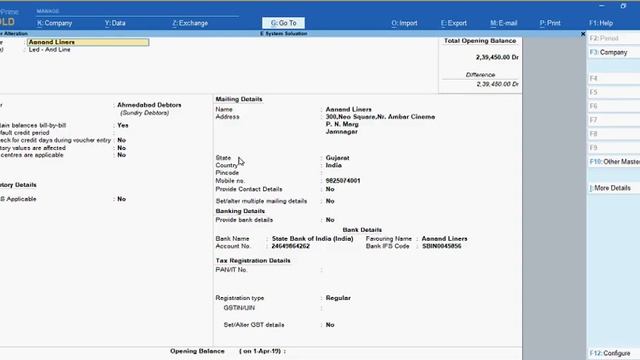
Task: Toggle inventory values are affected No value
Action: pyautogui.click(x=122, y=148)
